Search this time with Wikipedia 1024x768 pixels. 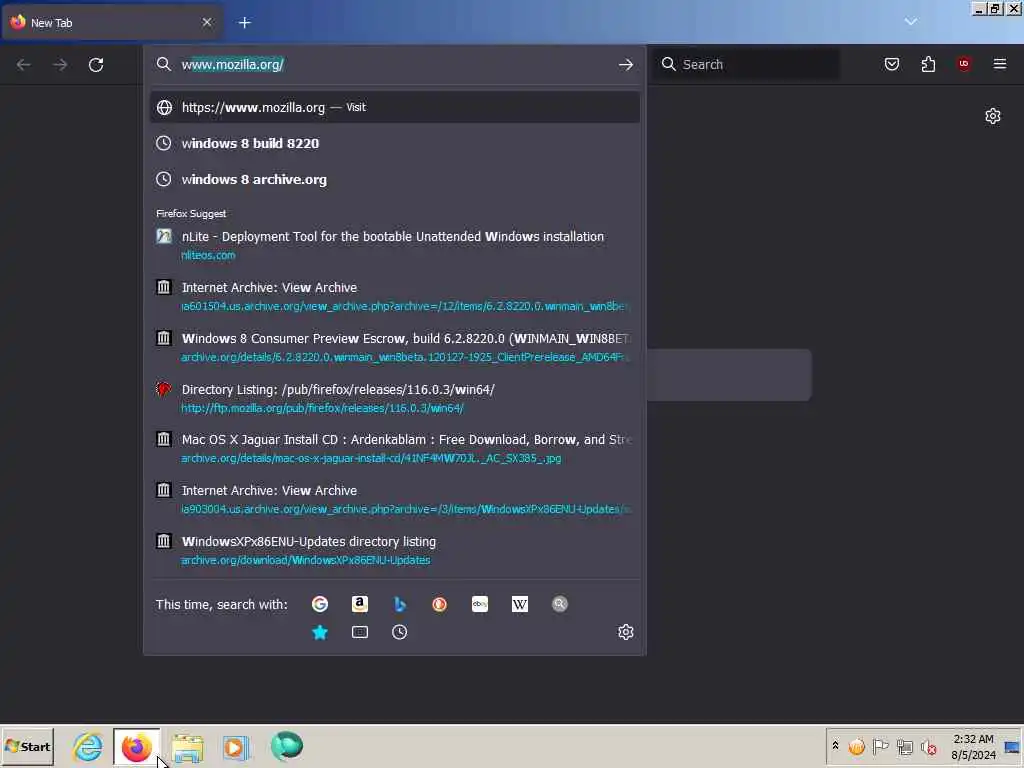(520, 604)
